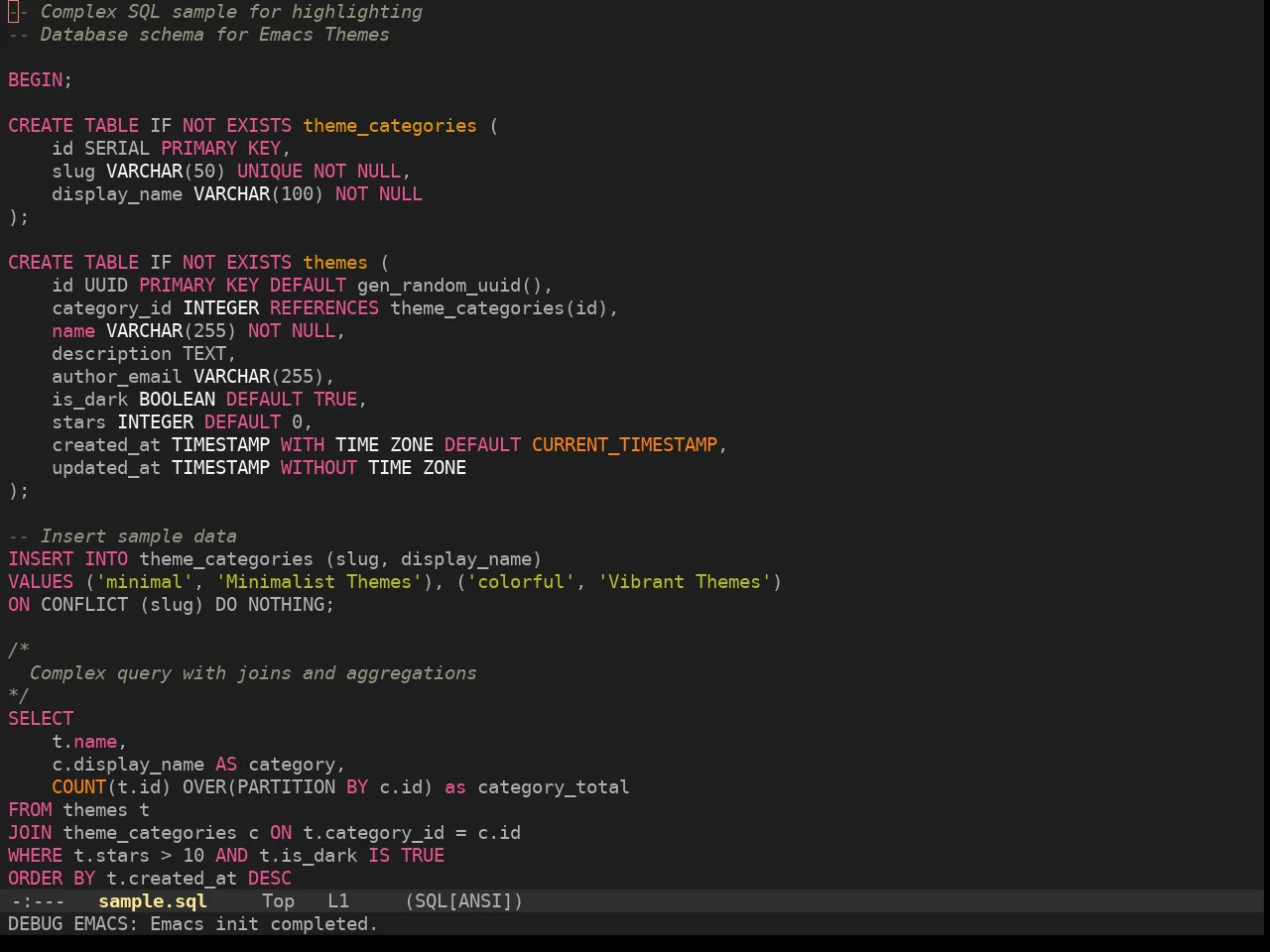
Task: Click the Top position indicator in mode line
Action: 278,901
